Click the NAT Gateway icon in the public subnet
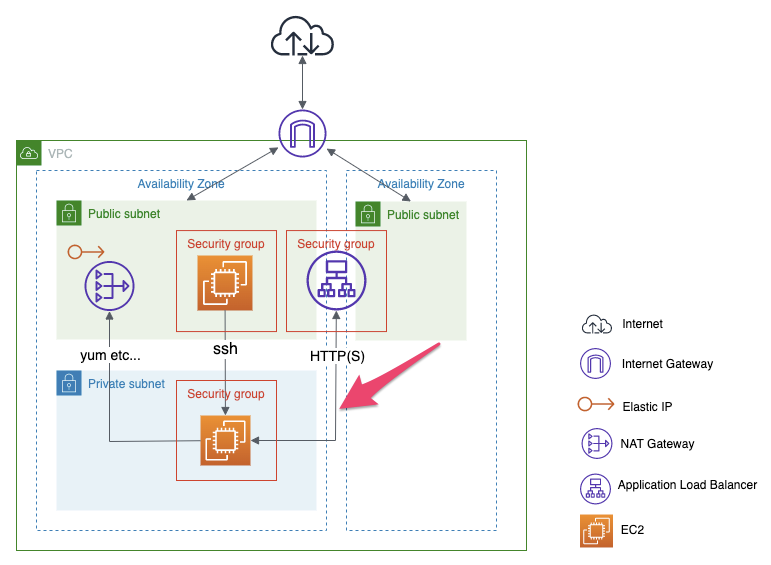This screenshot has height=565, width=771. pos(109,287)
